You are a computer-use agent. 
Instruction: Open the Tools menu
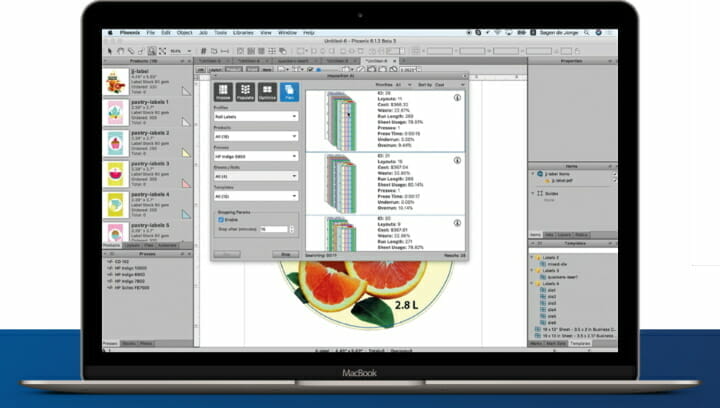pos(221,33)
